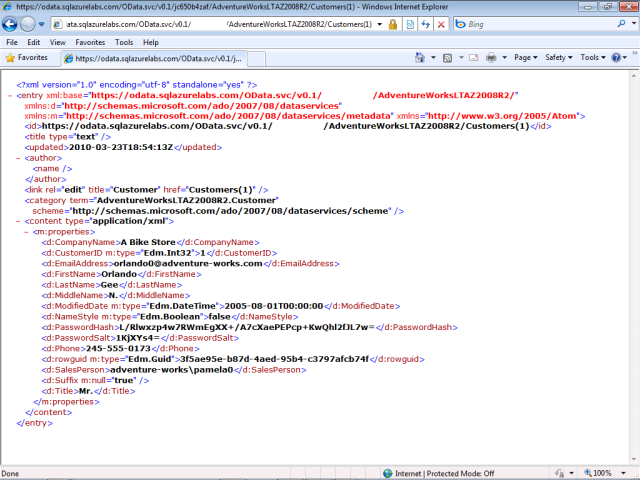640x480 pixels.
Task: Click the PasswordSalt value 1KjXYs4=
Action: tap(138, 338)
